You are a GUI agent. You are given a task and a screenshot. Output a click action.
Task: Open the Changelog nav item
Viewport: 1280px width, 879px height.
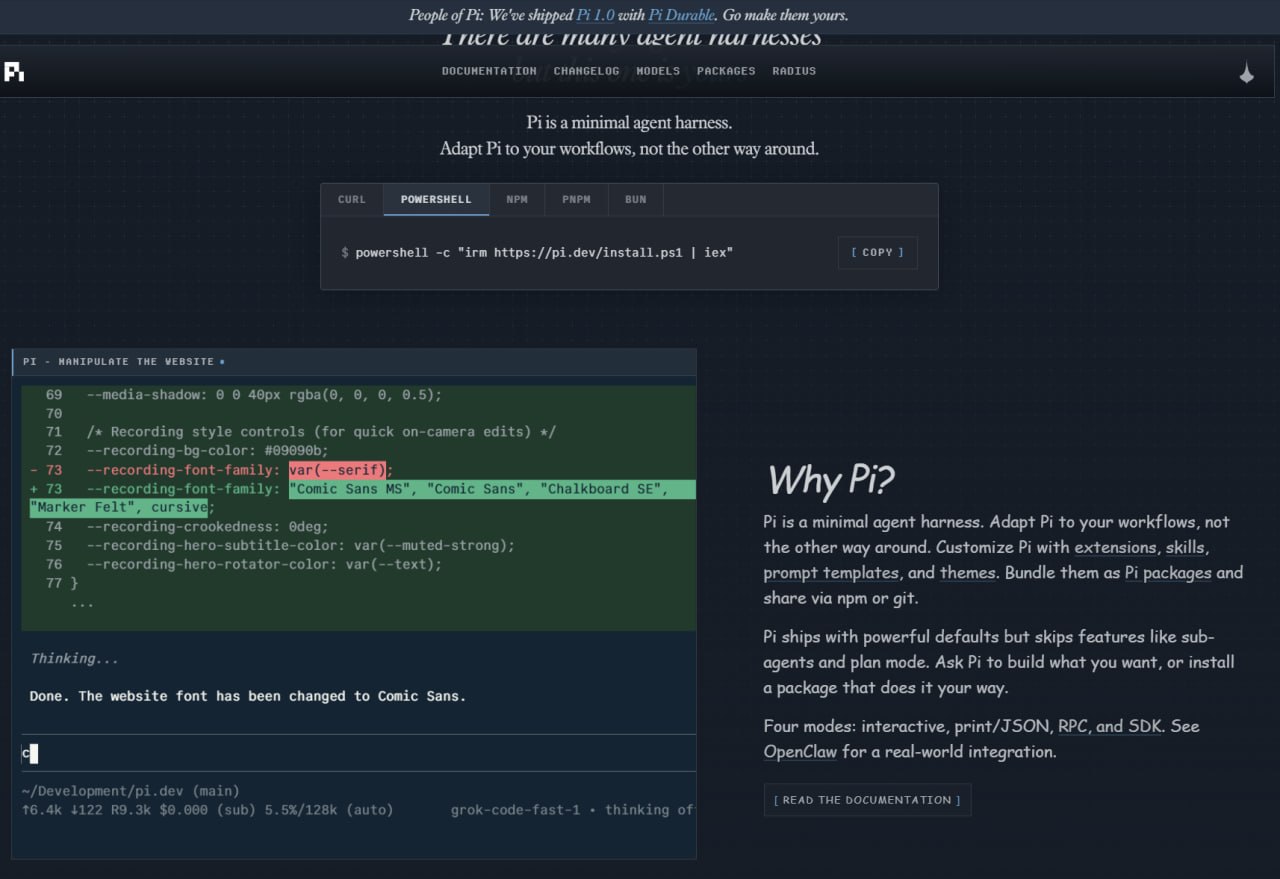click(586, 71)
